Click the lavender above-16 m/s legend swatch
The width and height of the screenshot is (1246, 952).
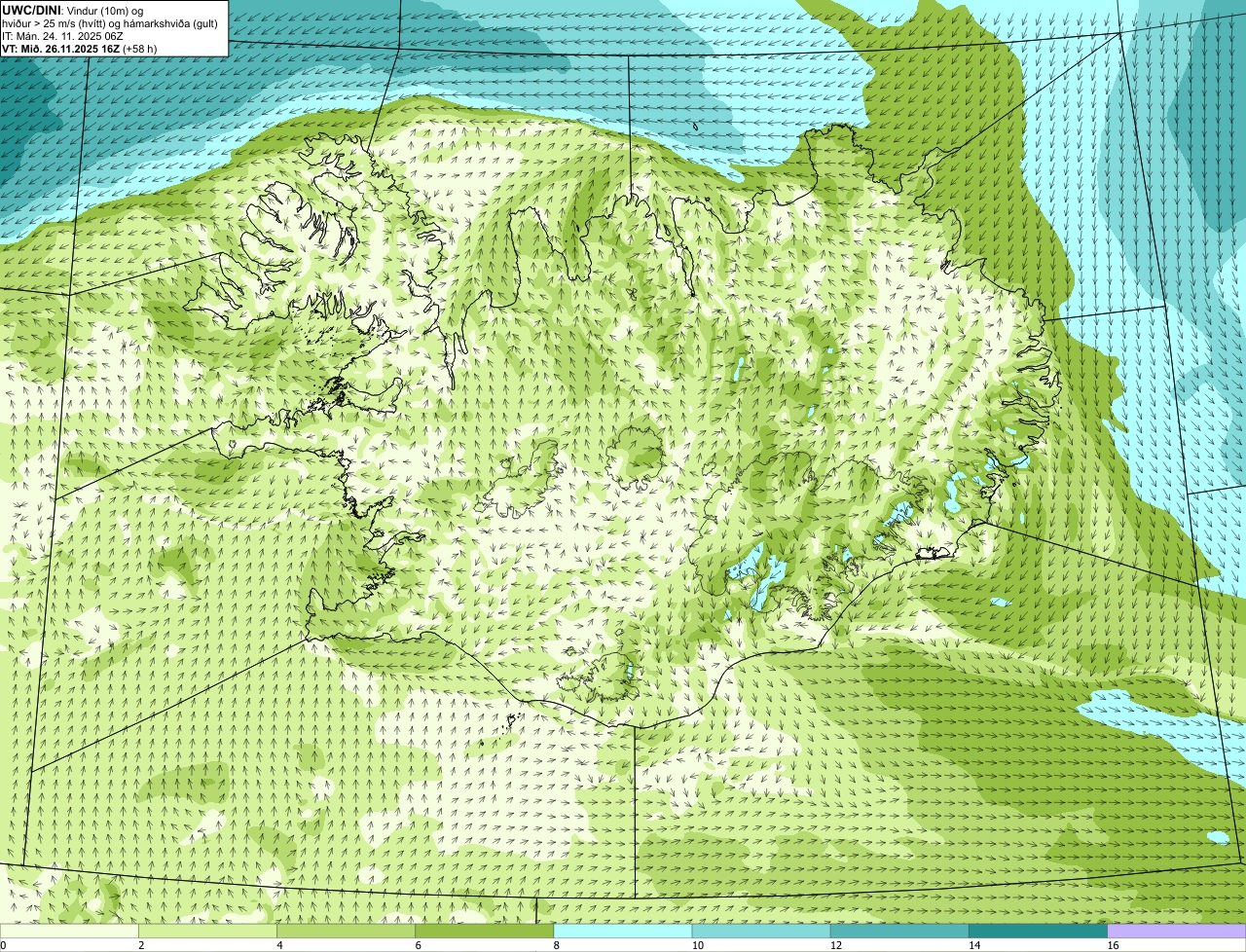1177,931
